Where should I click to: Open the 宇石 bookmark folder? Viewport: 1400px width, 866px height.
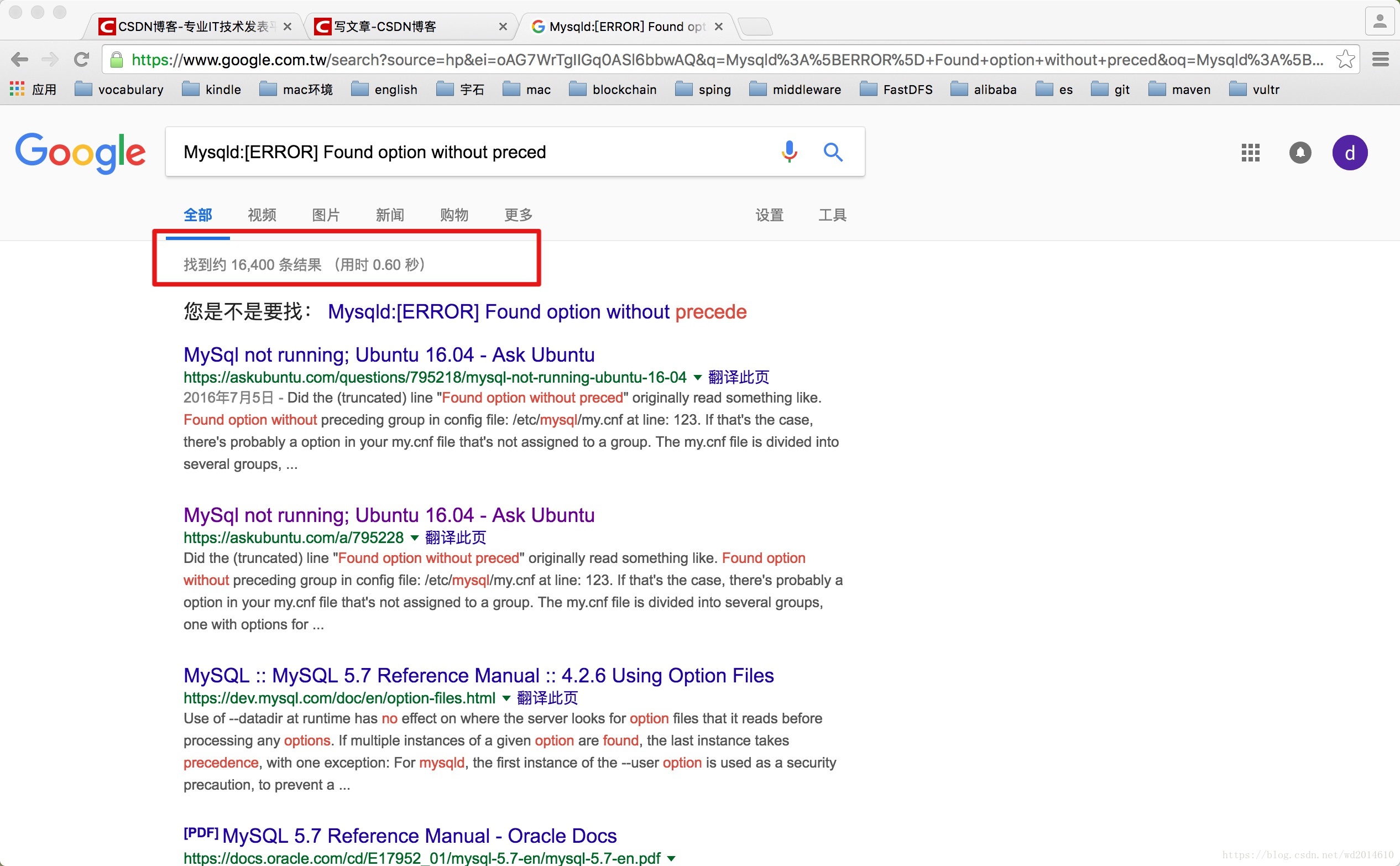click(x=461, y=90)
